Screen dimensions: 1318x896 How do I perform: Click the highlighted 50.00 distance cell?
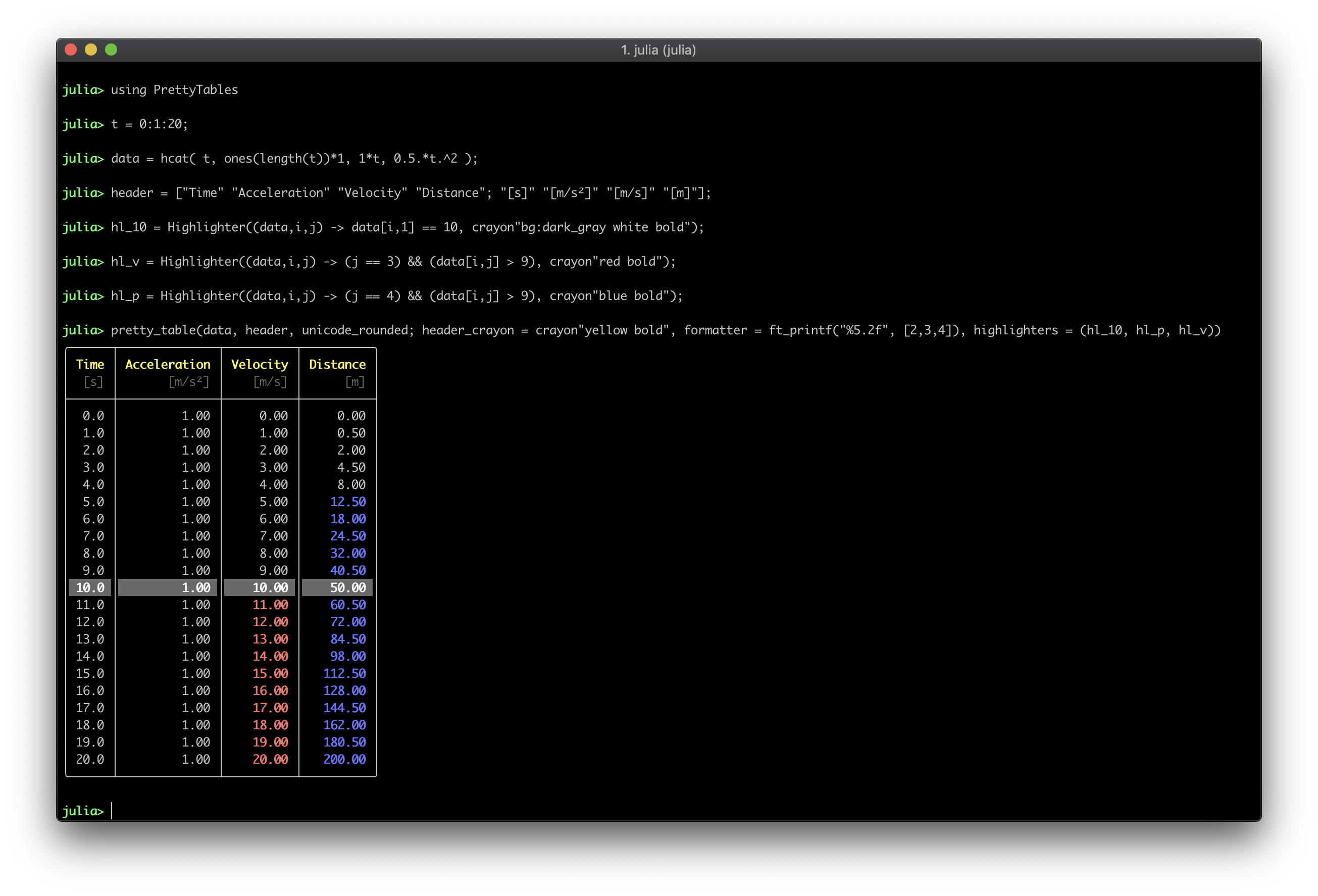[x=347, y=587]
